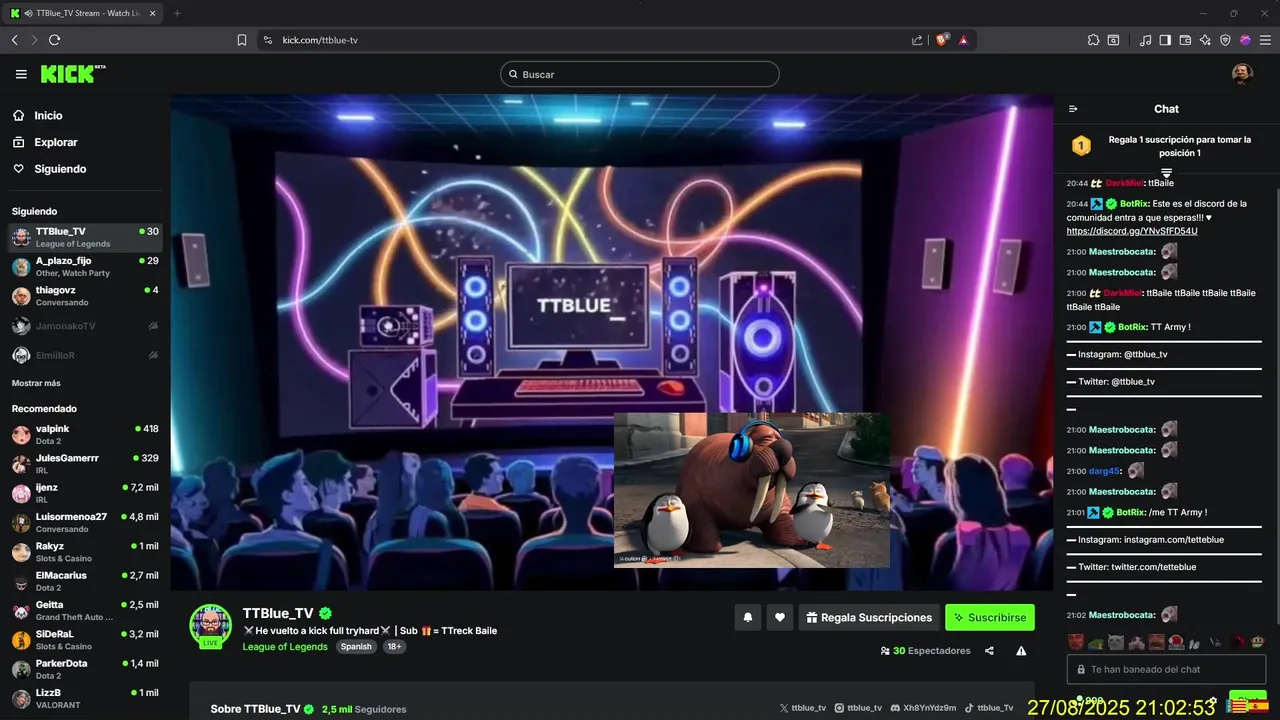The image size is (1280, 720).
Task: Click the Brave Shields lion icon
Action: point(941,40)
